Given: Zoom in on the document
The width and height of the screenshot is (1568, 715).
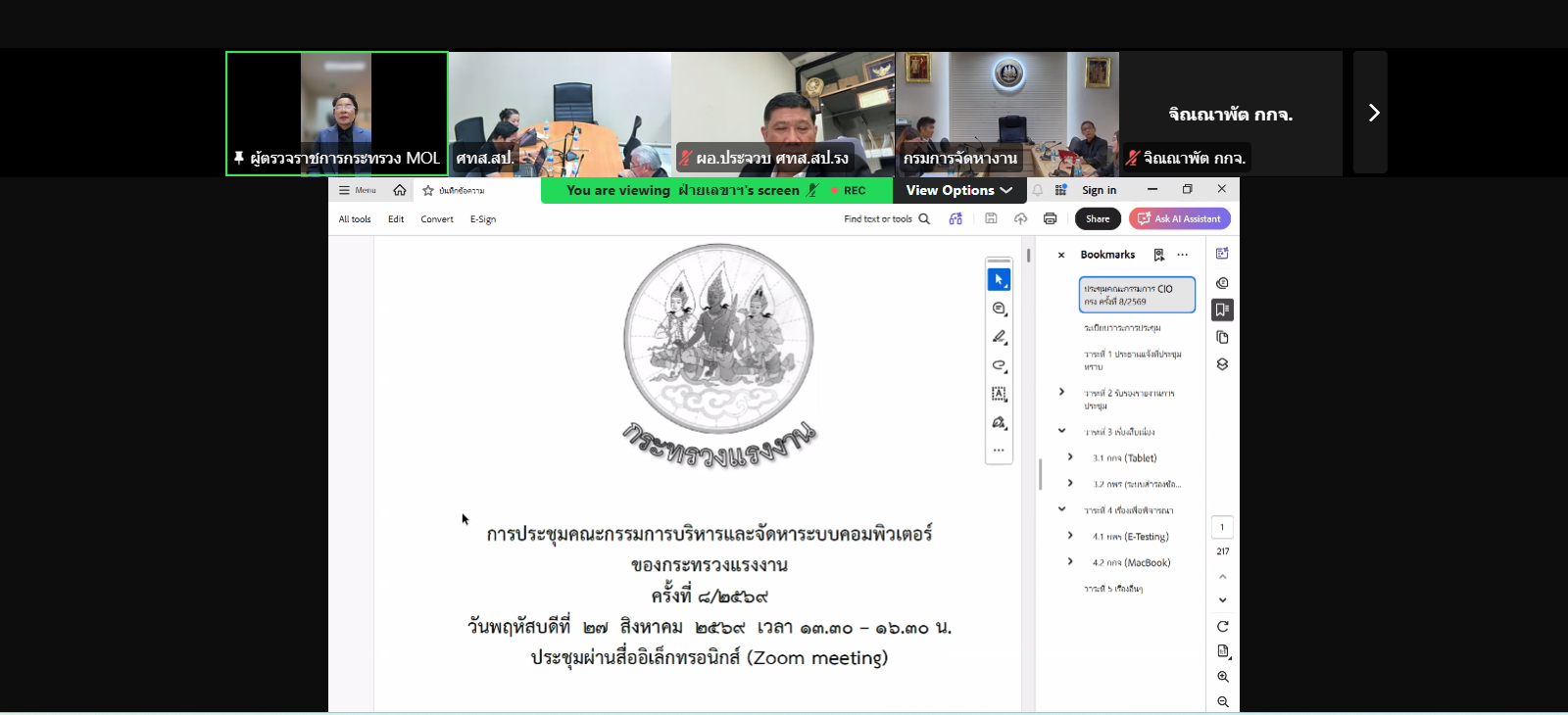Looking at the screenshot, I should click(1222, 677).
